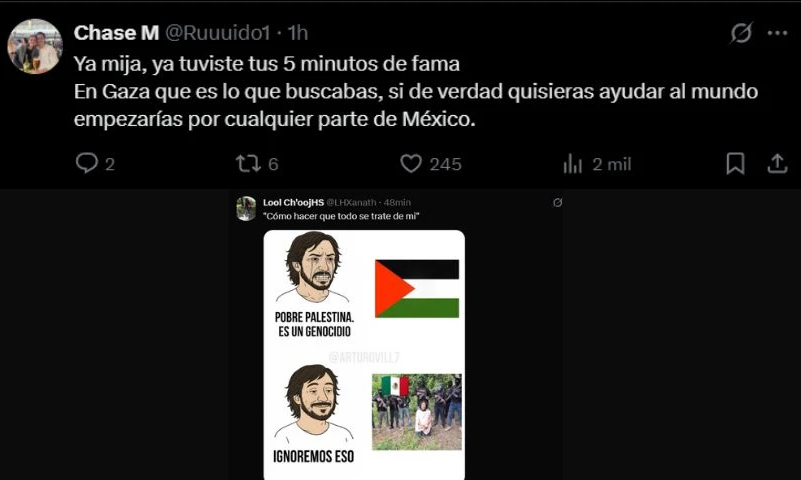801x480 pixels.
Task: Click the quoted tweet text about "todo se trate de mi"
Action: (x=341, y=216)
